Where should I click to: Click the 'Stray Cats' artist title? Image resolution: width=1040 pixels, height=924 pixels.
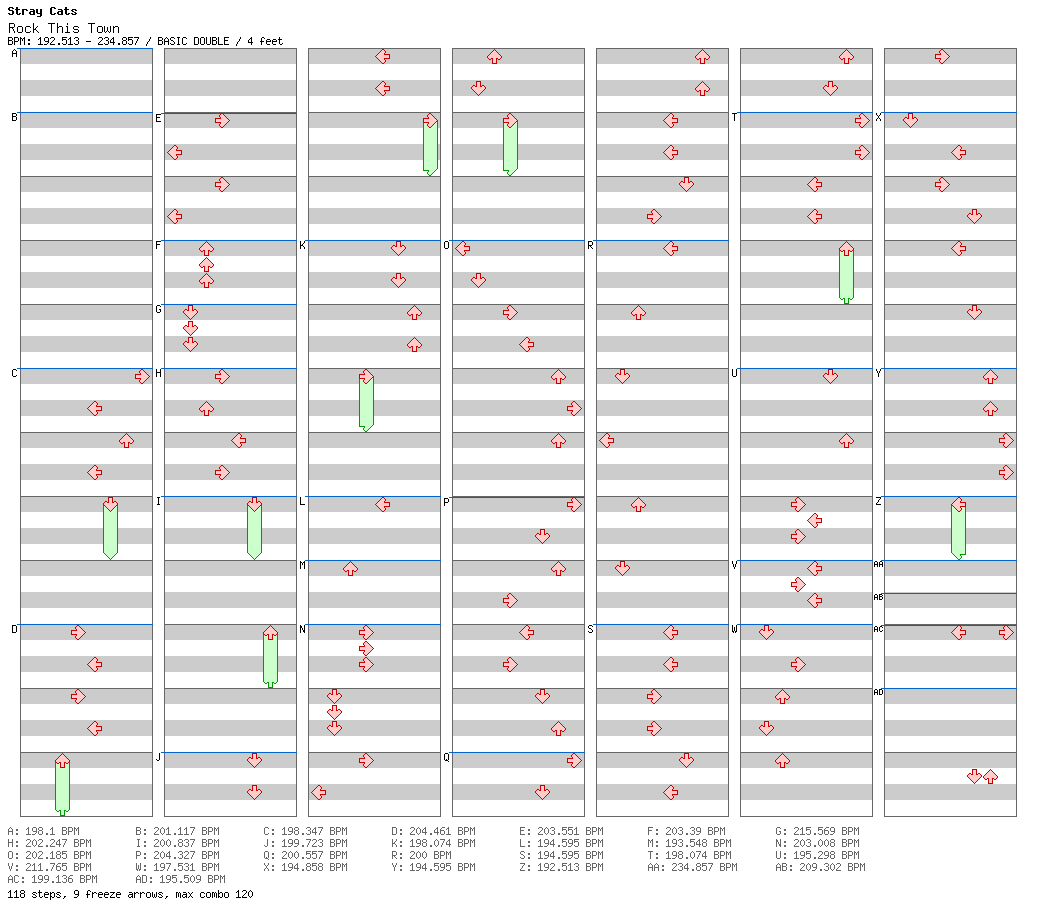(42, 11)
